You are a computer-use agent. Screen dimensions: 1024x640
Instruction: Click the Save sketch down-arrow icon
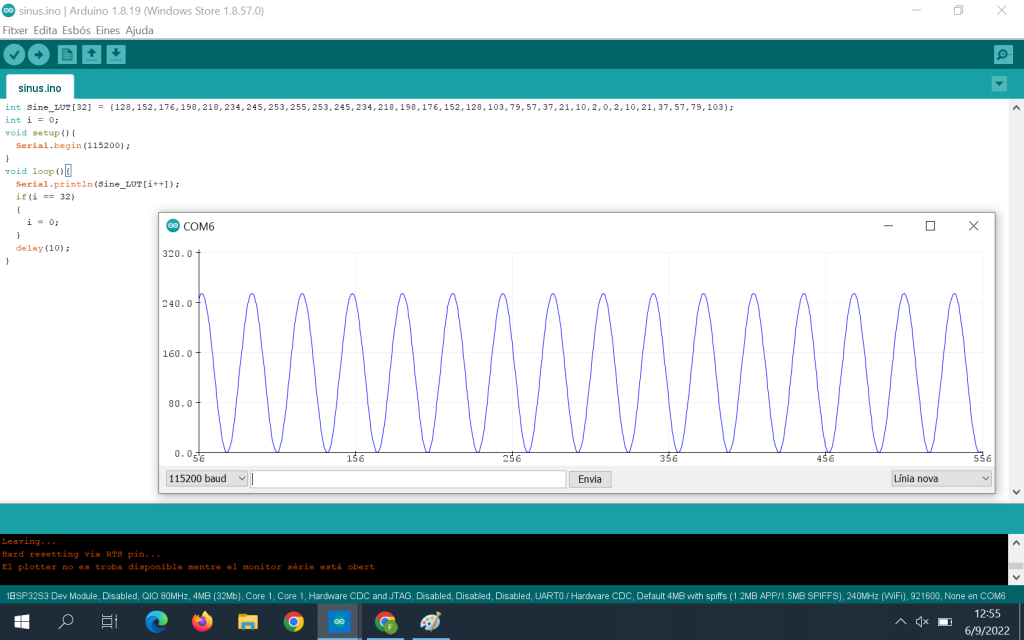tap(116, 55)
